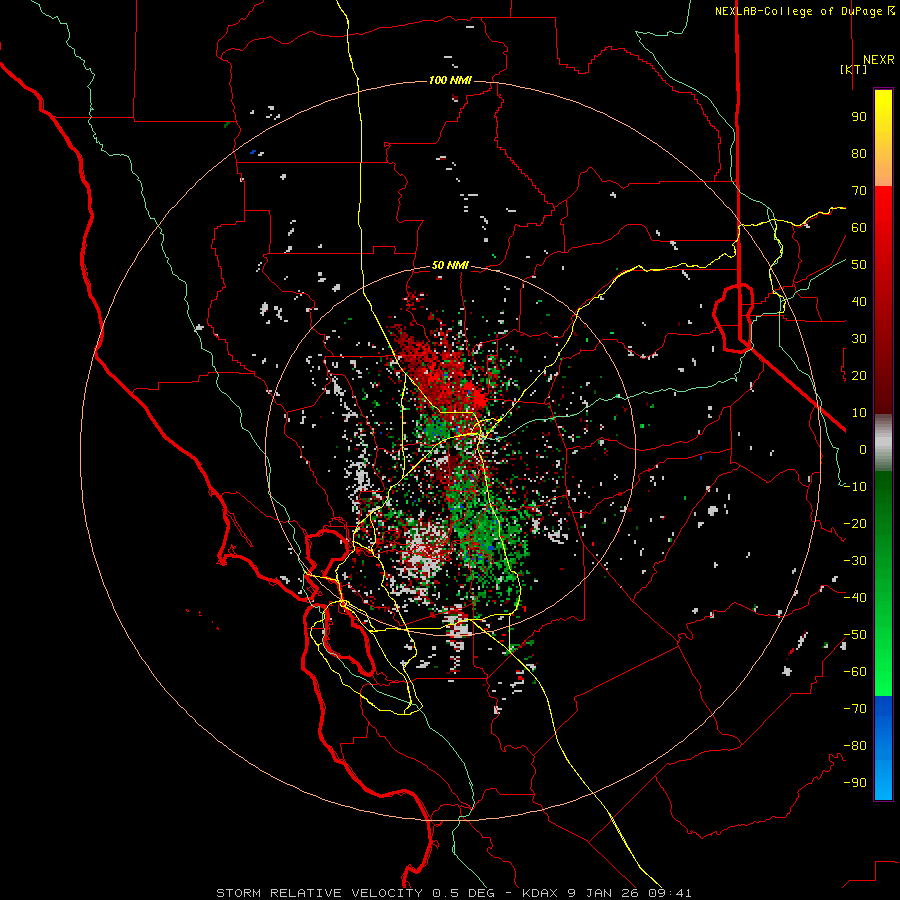Image resolution: width=900 pixels, height=900 pixels.
Task: Click the Storm Relative Velocity caption
Action: coord(454,893)
